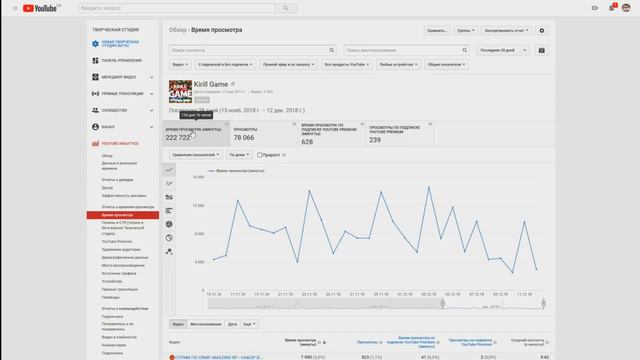Open the new Creator Studio beta gear
Viewport: 640px width, 360px height.
pos(95,44)
